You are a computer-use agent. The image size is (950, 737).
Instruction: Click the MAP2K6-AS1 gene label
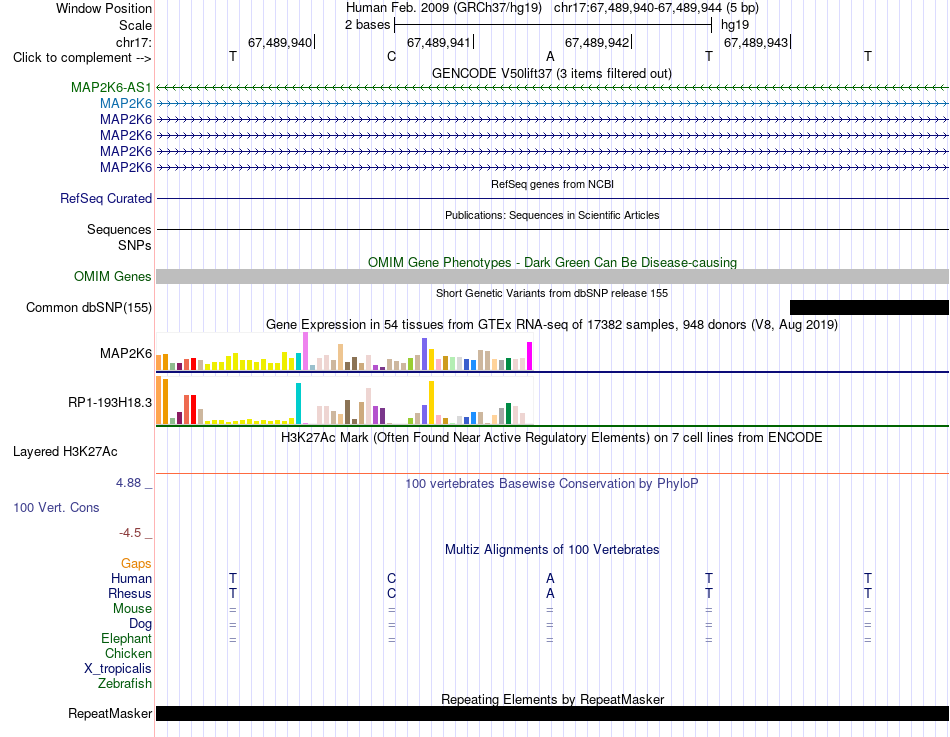[x=111, y=87]
